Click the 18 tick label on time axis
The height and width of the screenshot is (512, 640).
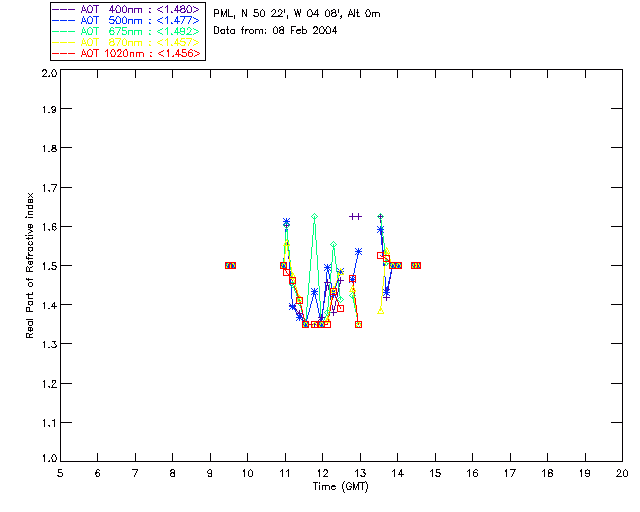click(547, 474)
